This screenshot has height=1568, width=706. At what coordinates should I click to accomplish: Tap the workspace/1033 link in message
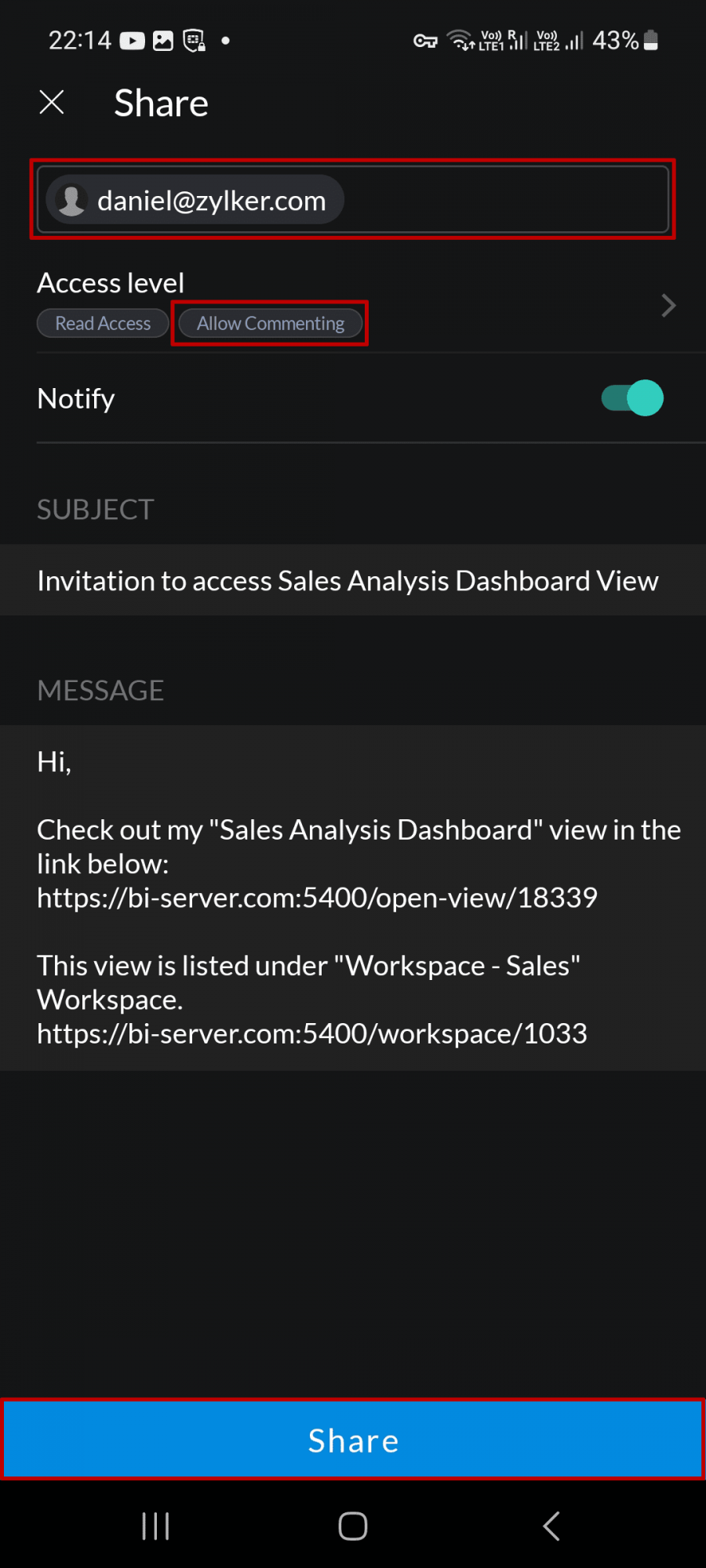[312, 1034]
